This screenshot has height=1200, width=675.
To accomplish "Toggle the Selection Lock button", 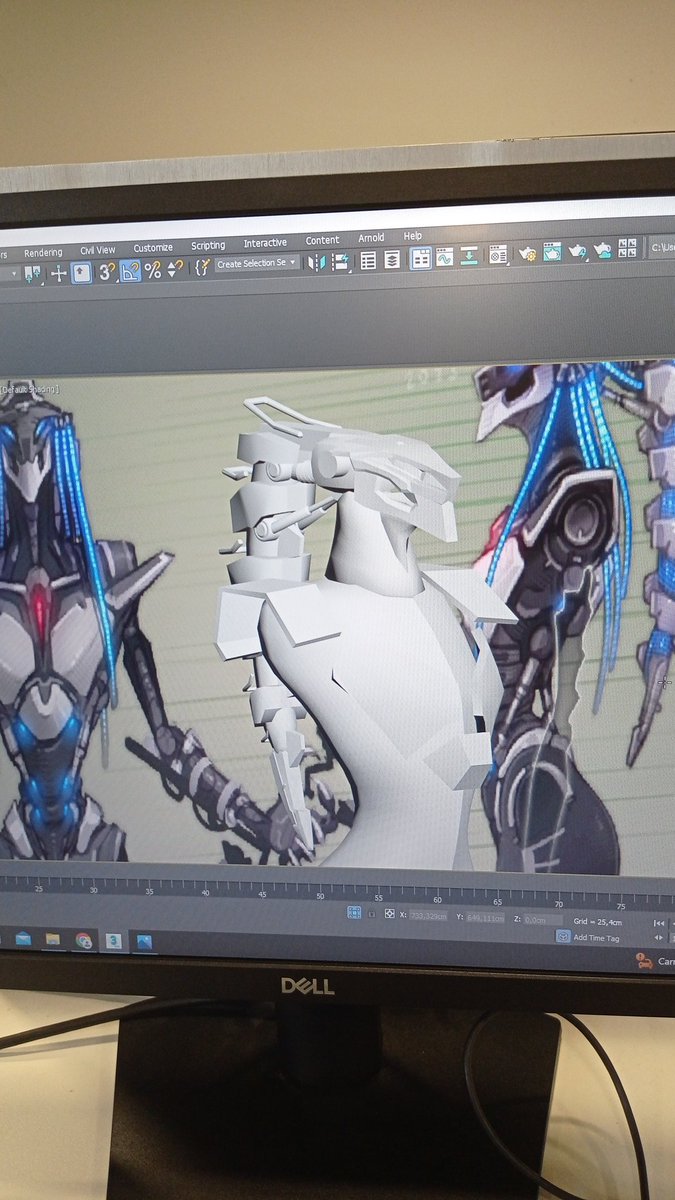I will pos(372,913).
